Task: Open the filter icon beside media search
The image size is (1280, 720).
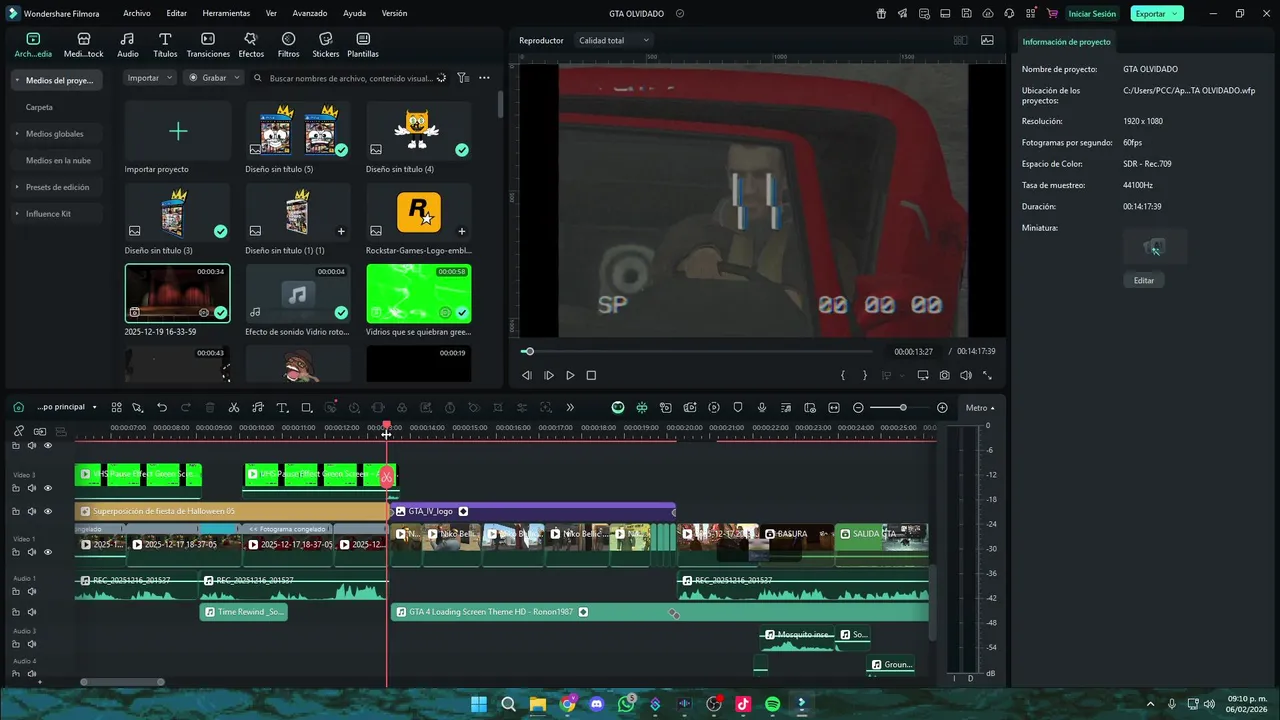Action: (x=463, y=78)
